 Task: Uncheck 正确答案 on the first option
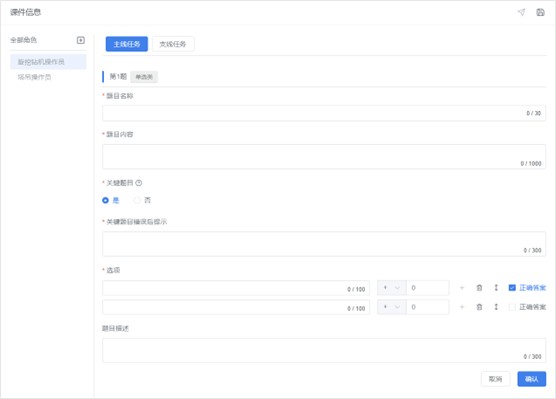(512, 288)
